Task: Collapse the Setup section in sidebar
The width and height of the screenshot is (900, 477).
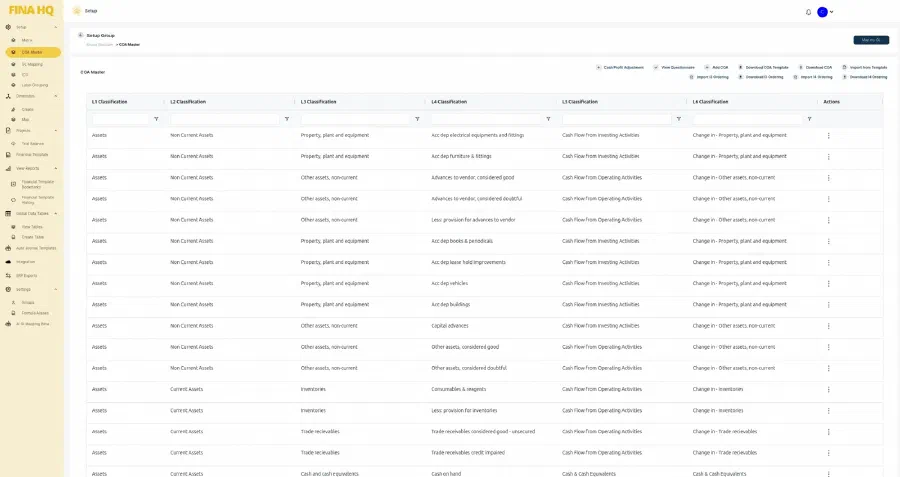Action: 56,27
